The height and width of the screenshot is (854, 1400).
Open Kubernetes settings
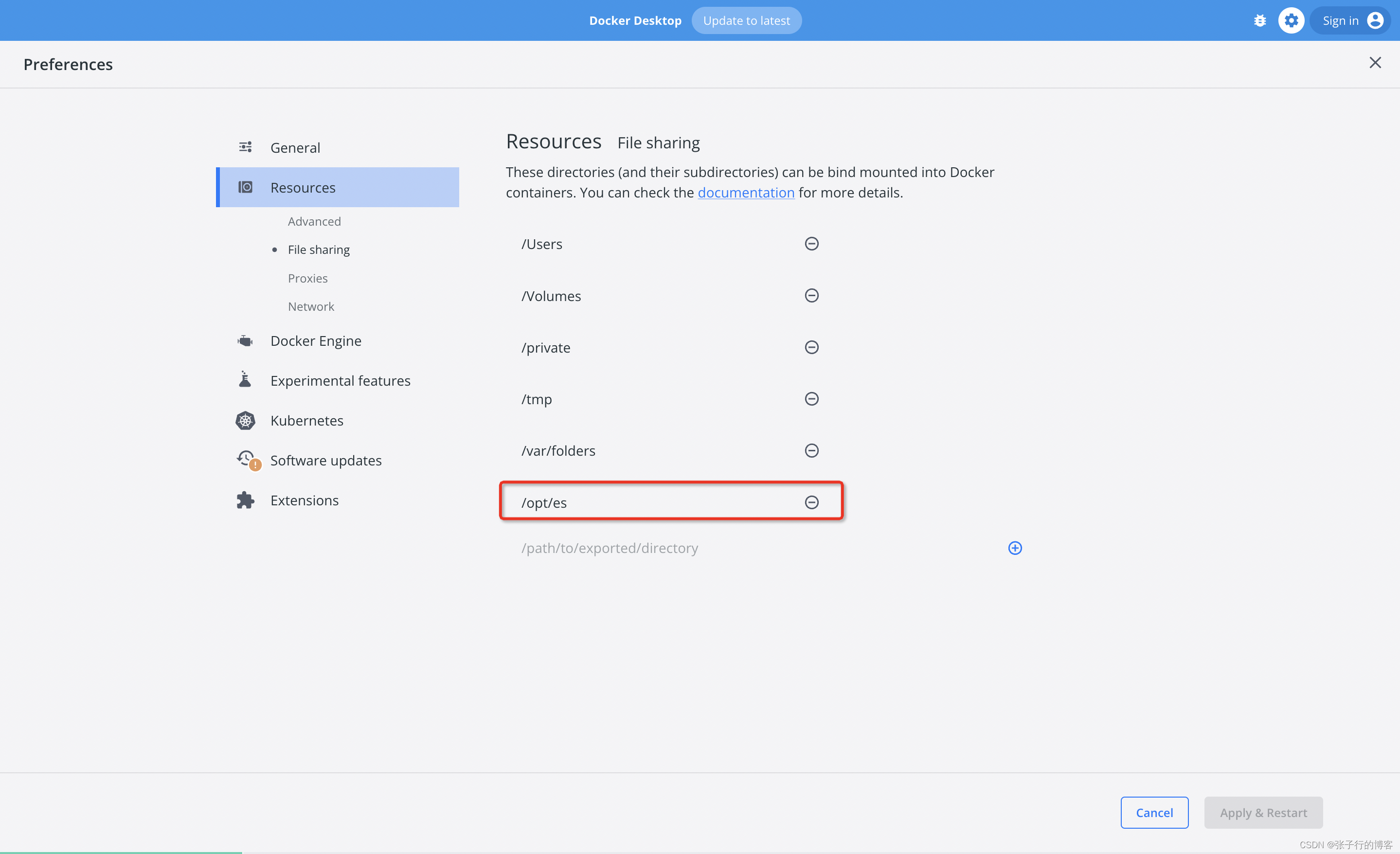[338, 421]
